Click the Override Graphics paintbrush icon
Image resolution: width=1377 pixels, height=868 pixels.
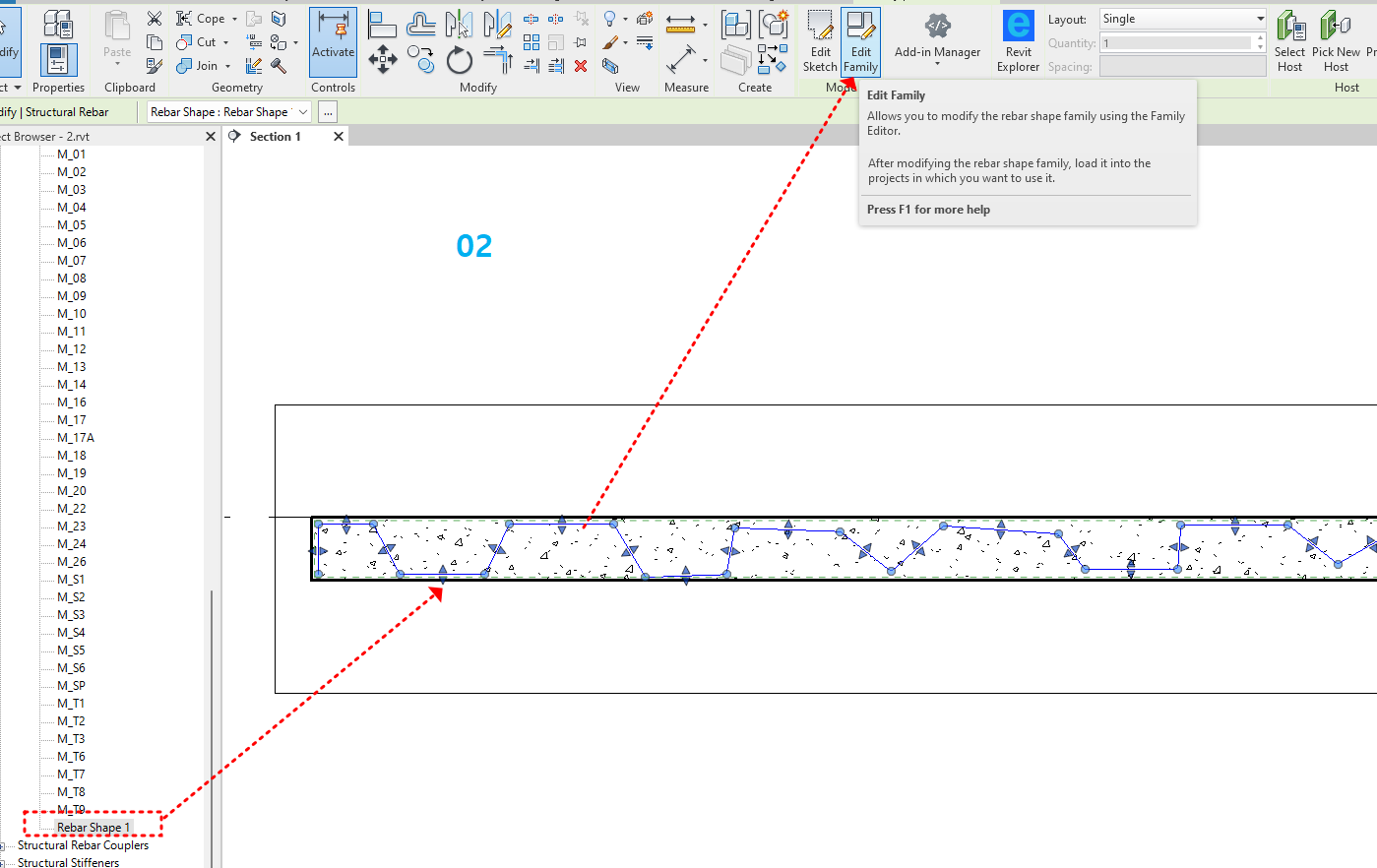pyautogui.click(x=610, y=42)
